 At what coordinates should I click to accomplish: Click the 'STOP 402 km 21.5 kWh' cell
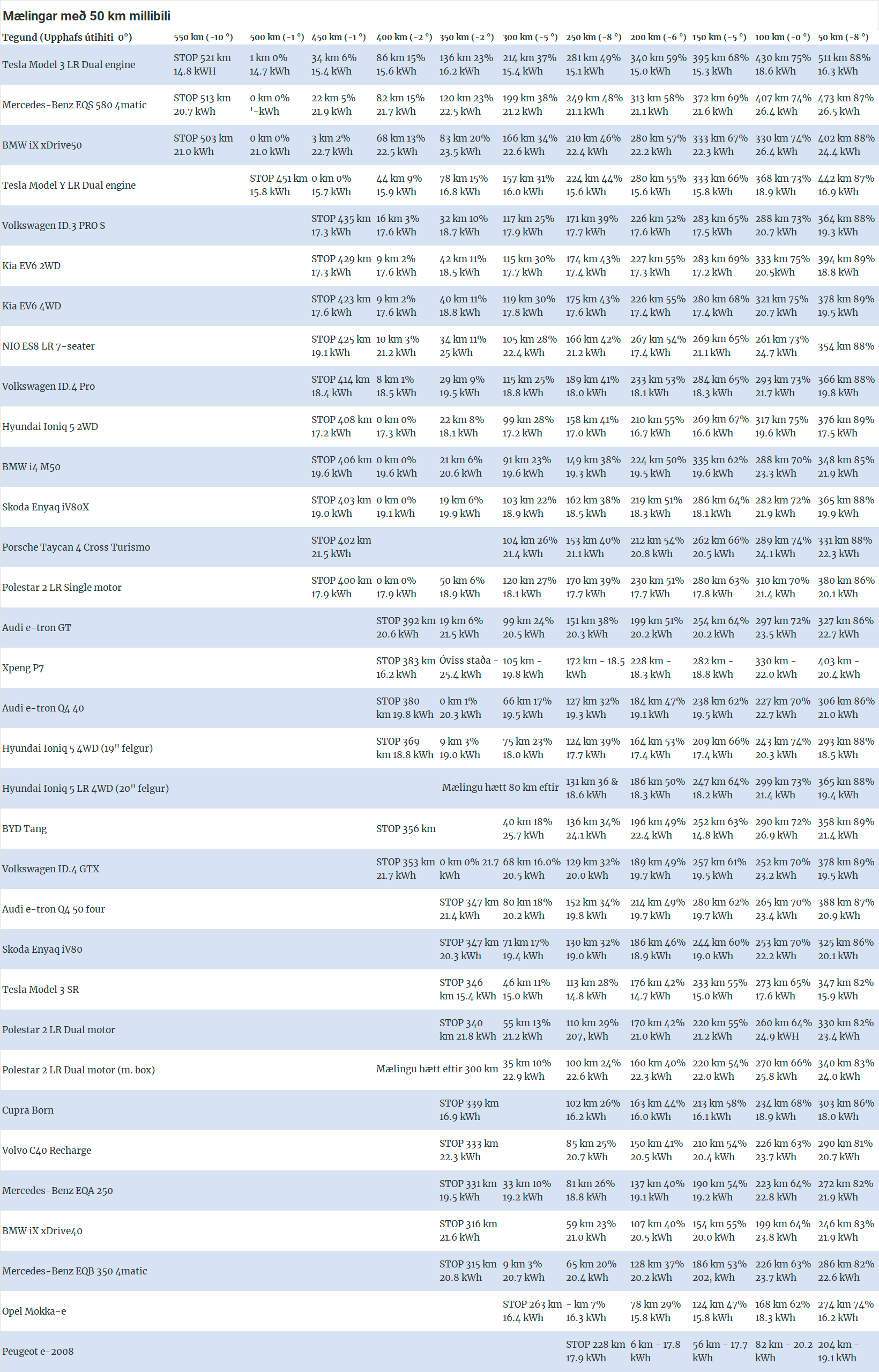[341, 547]
